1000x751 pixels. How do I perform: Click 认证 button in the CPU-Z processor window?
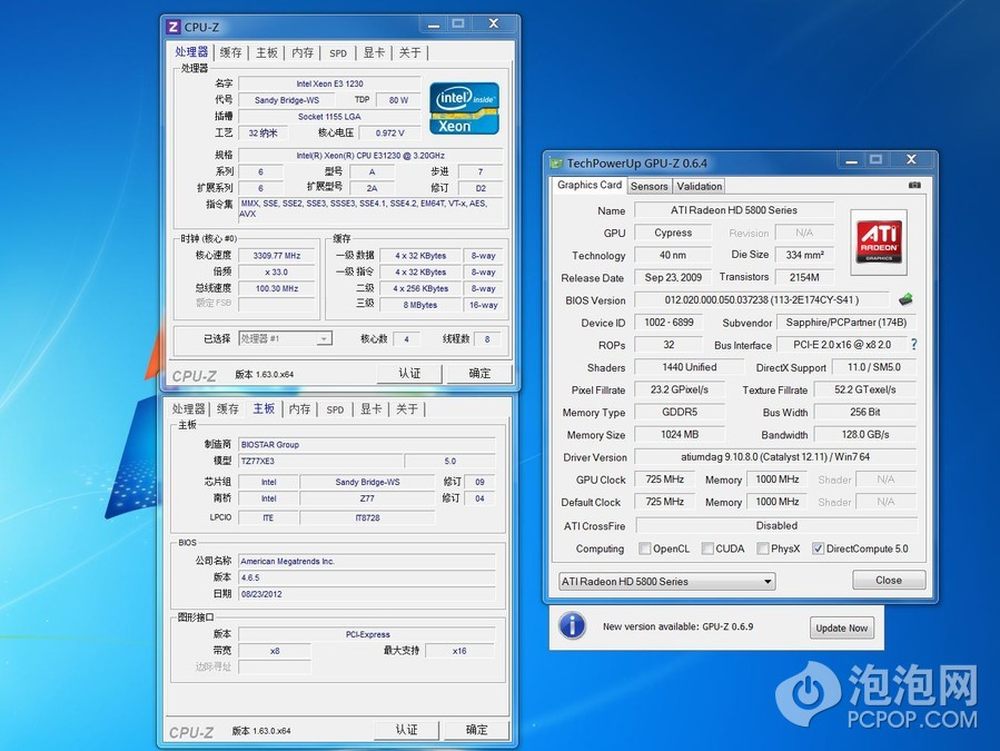[x=409, y=374]
